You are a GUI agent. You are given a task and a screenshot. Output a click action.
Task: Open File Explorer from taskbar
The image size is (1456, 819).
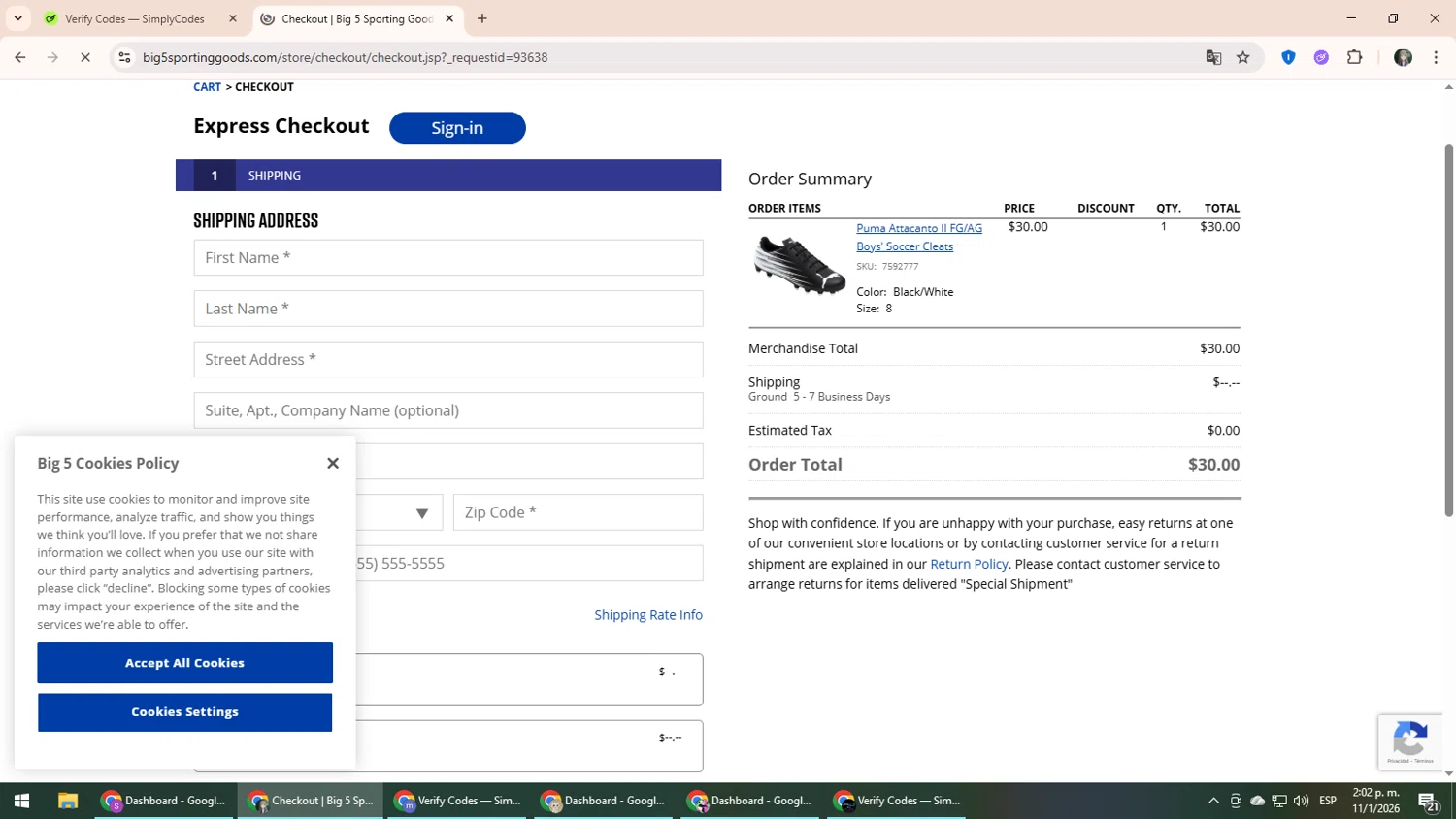67,801
